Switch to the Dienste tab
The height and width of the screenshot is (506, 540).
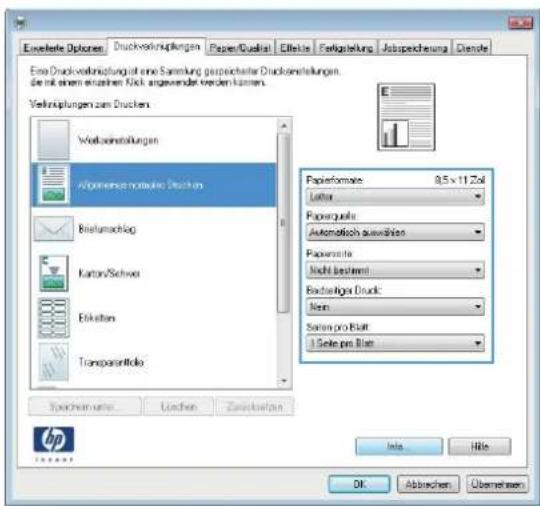tap(472, 48)
